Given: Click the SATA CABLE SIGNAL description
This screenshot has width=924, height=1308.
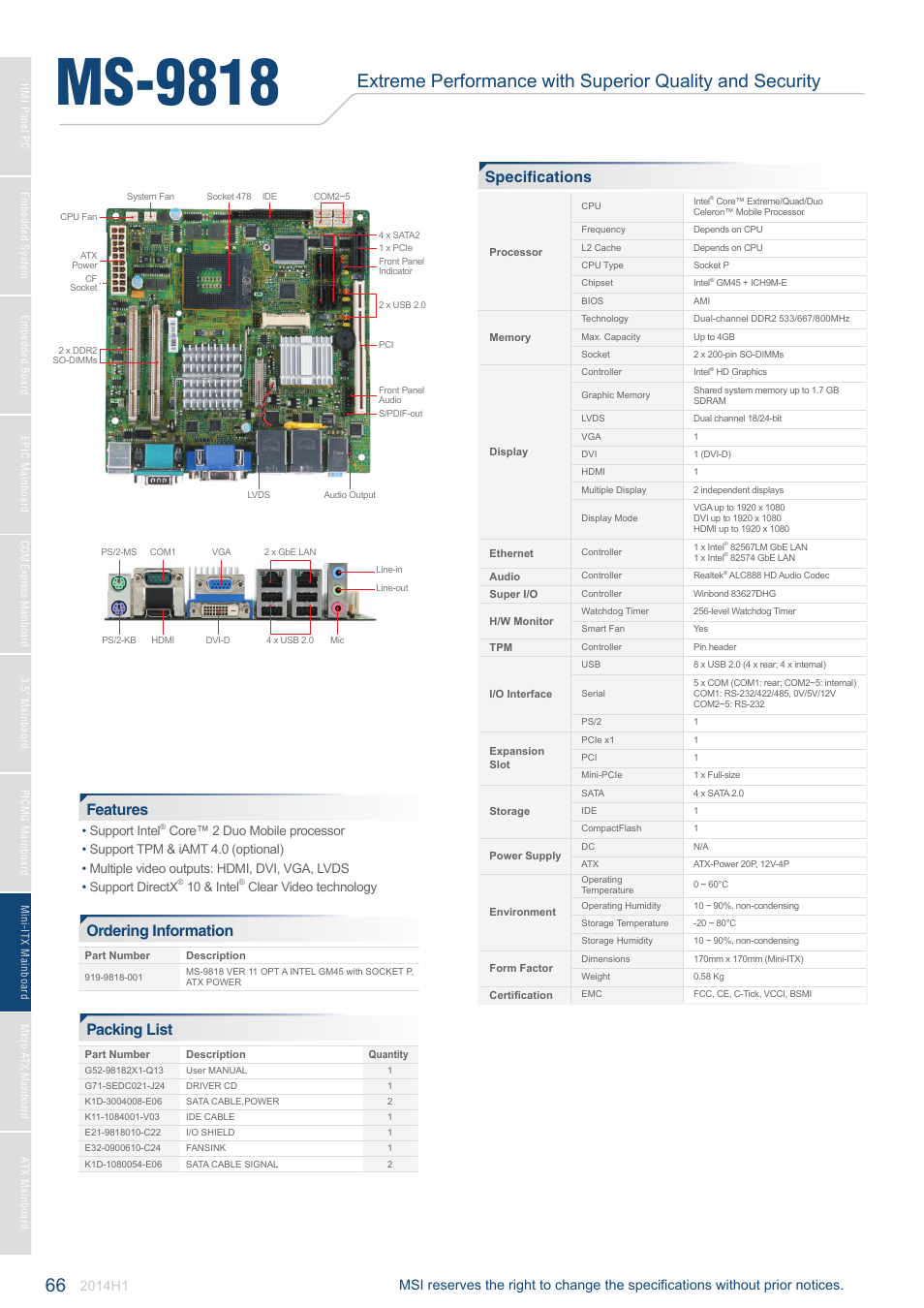Looking at the screenshot, I should [x=231, y=1165].
